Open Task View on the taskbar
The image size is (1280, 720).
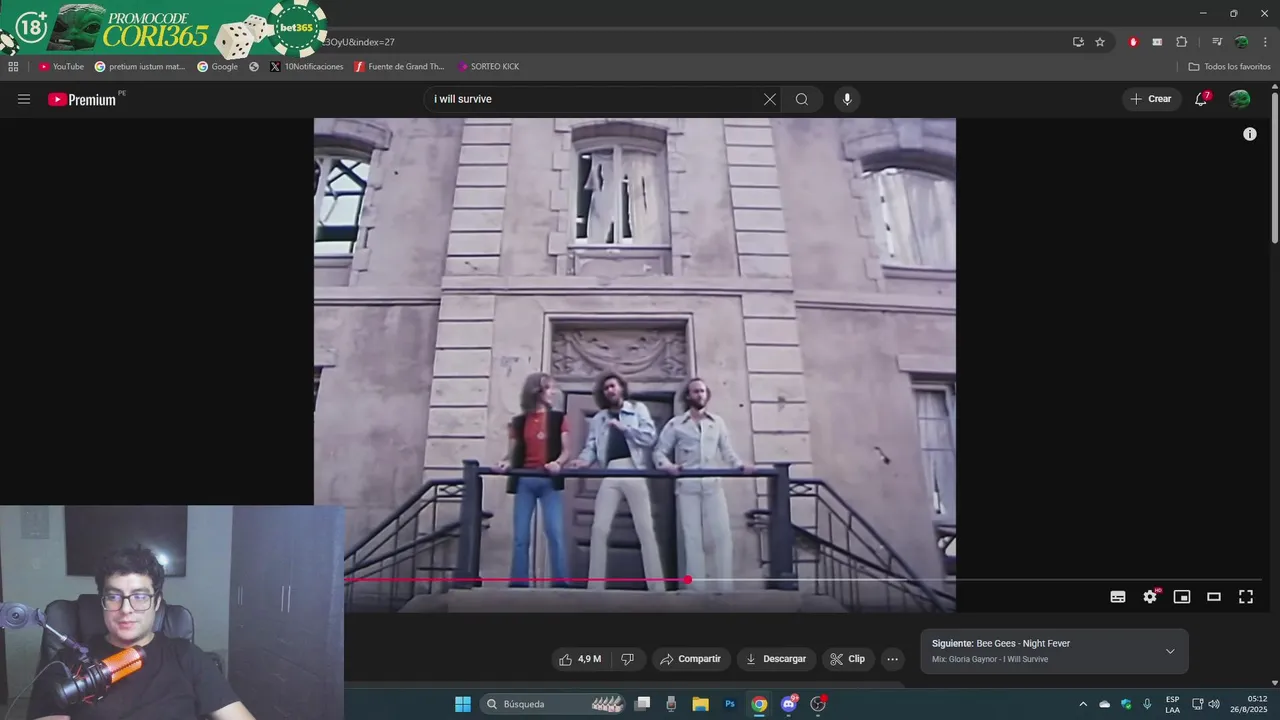[x=643, y=704]
